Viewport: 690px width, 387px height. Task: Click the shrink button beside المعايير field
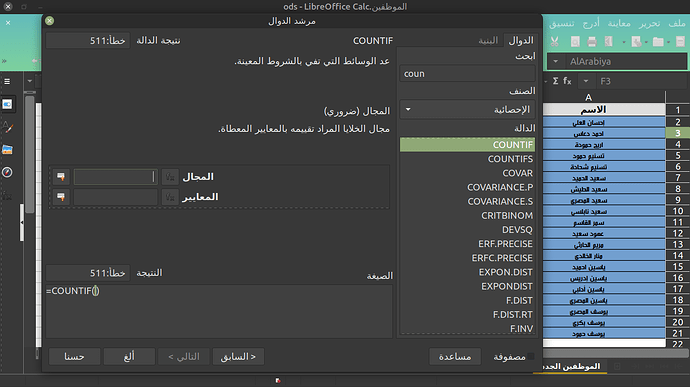[61, 197]
